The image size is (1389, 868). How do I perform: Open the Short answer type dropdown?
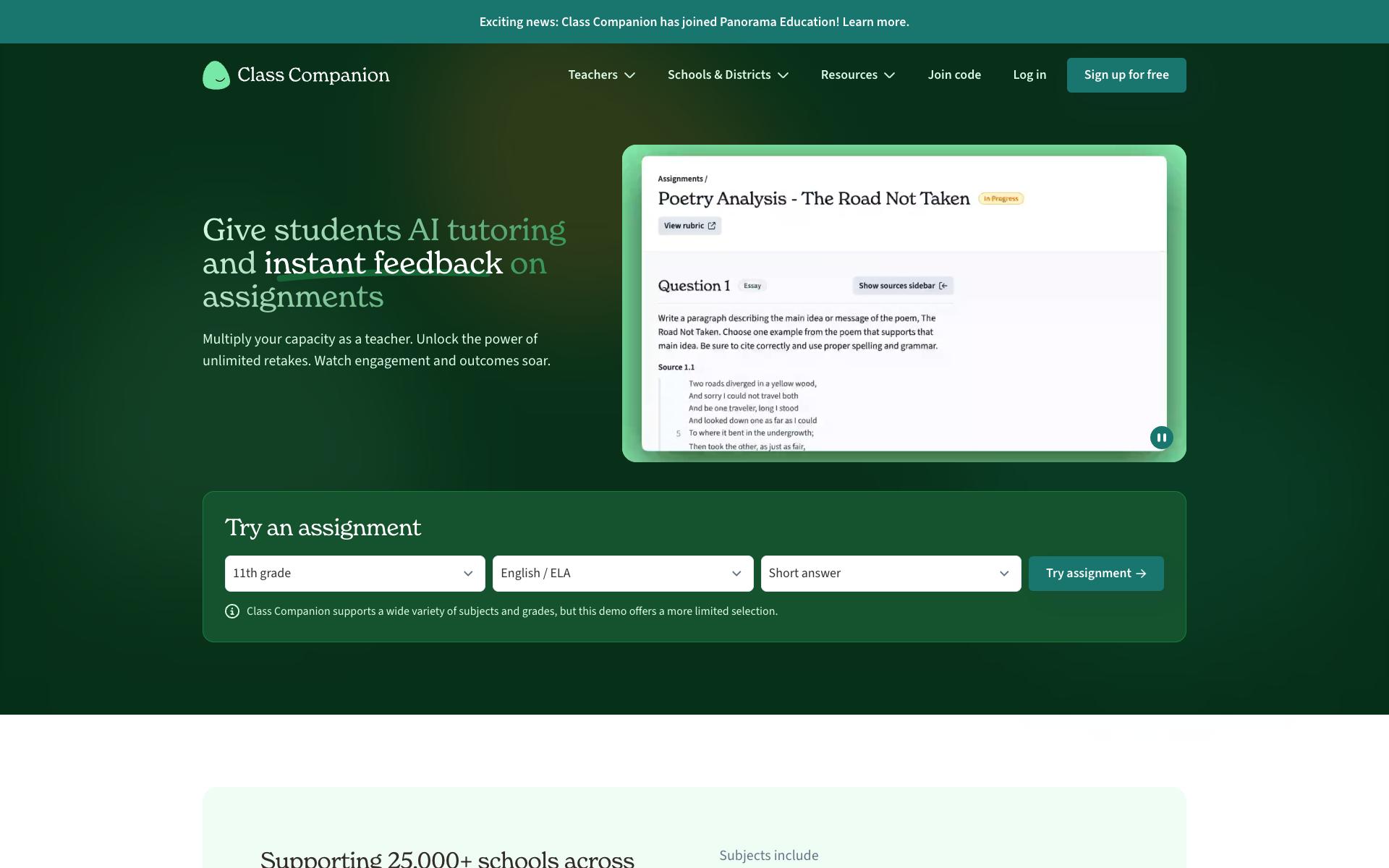point(891,574)
